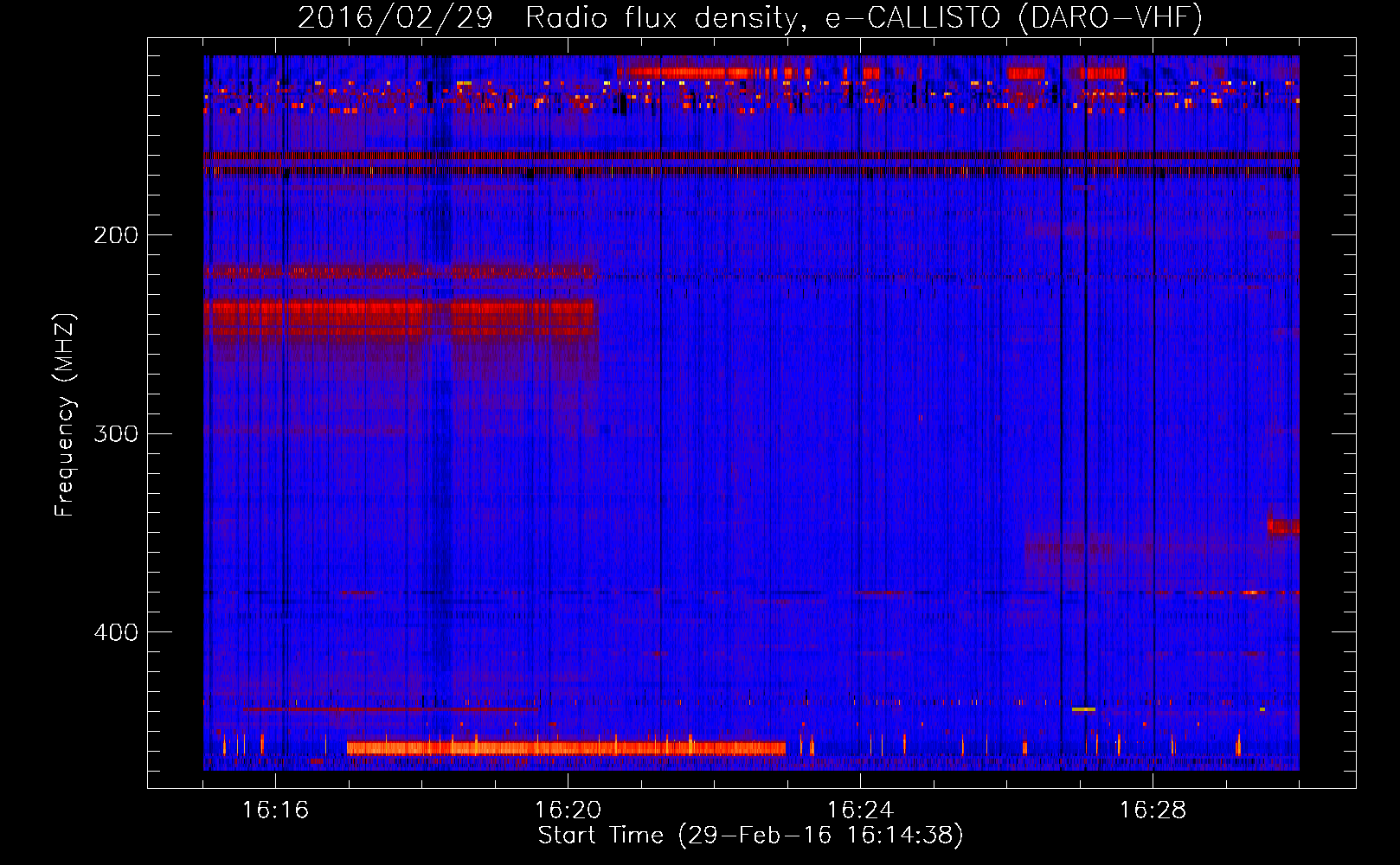Click the 'Start Time (29-Feb-16 16:14:38)' label
This screenshot has width=1400, height=865.
(750, 836)
